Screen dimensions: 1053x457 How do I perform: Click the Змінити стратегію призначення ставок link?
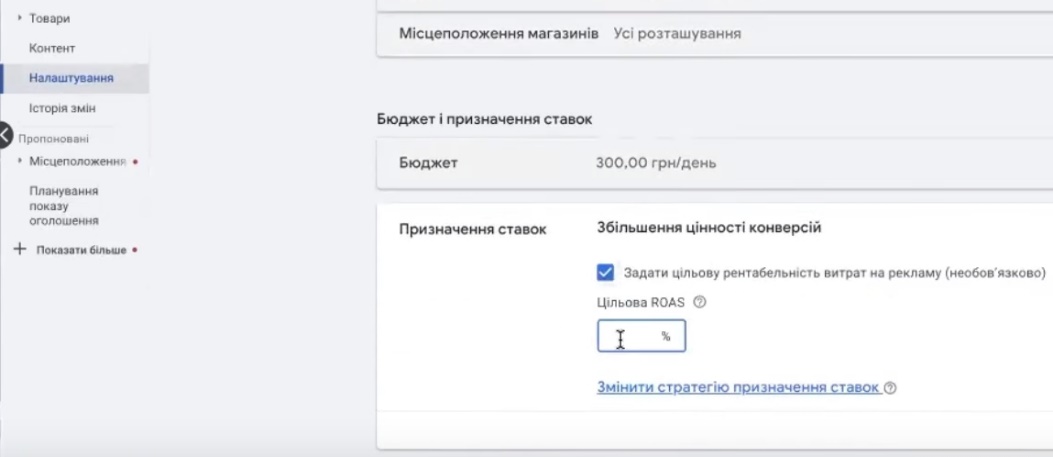click(738, 388)
